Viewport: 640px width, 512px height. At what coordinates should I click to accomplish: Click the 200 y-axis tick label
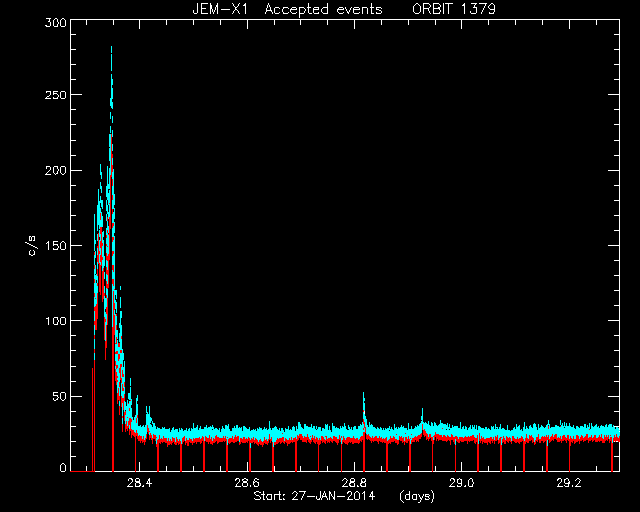click(x=56, y=170)
